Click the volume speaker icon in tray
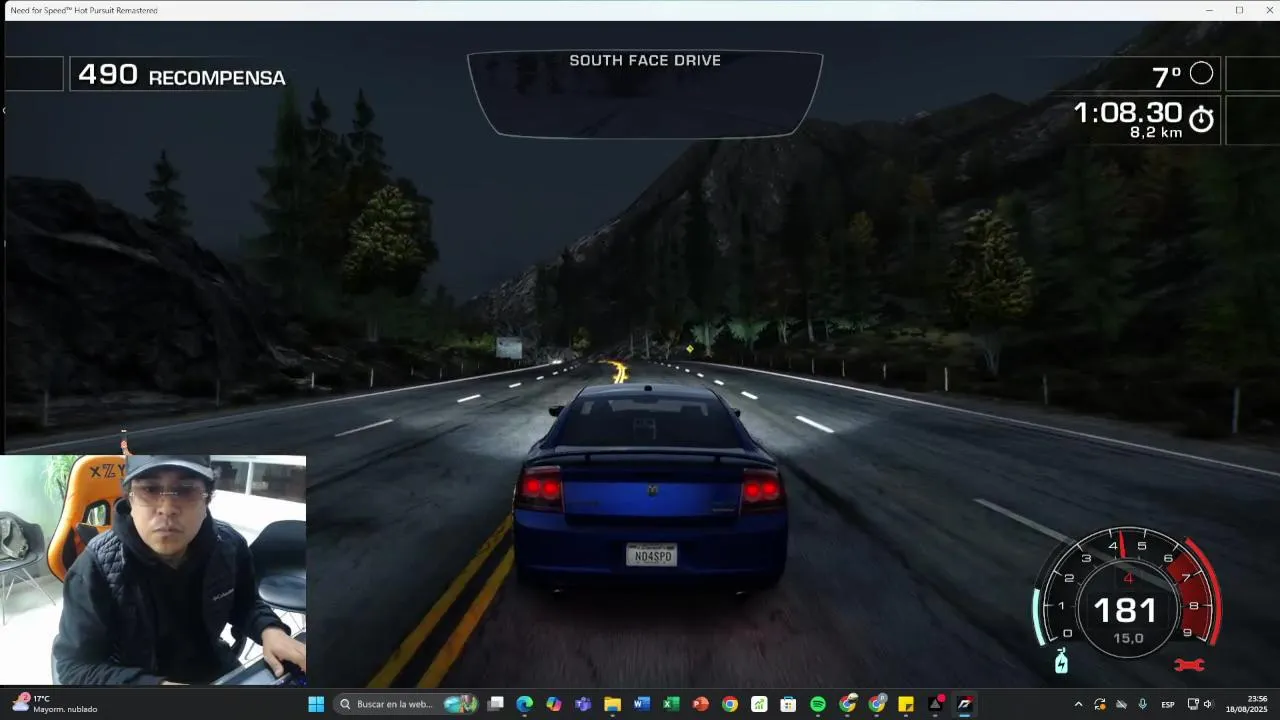This screenshot has width=1280, height=720. tap(1208, 704)
